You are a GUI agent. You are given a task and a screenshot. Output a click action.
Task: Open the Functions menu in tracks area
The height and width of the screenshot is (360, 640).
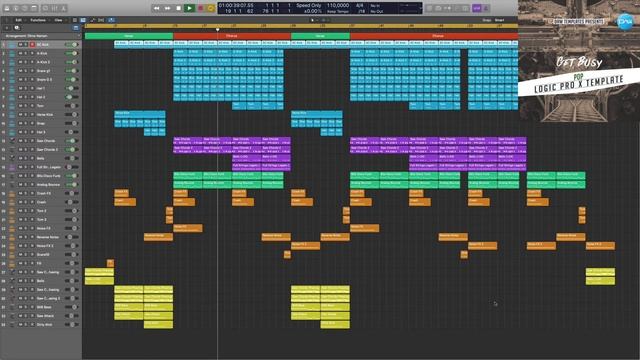coord(39,20)
